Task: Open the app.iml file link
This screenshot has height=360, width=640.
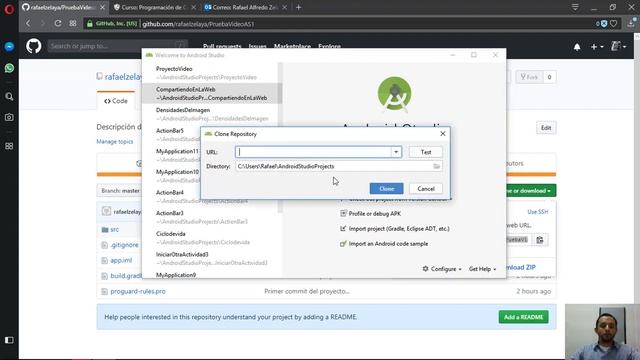Action: pyautogui.click(x=121, y=260)
